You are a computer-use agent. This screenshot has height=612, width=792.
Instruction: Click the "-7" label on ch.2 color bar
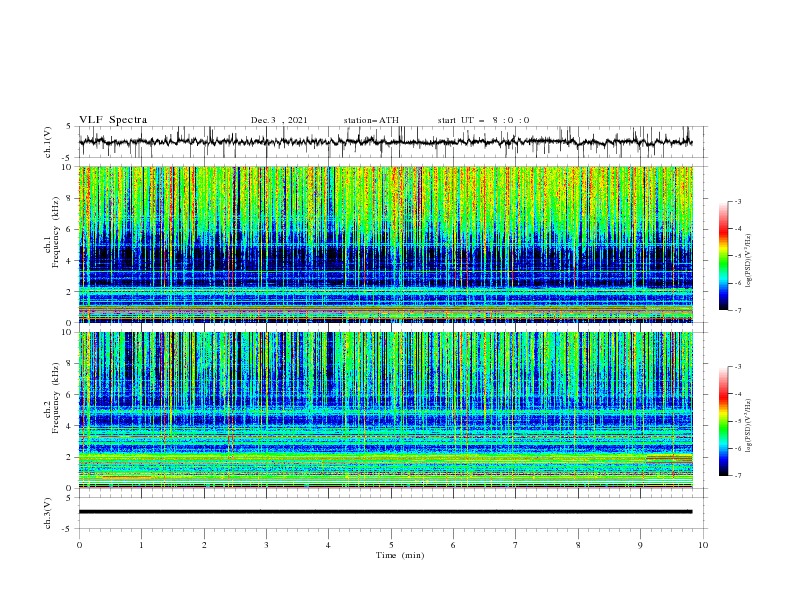pos(738,476)
